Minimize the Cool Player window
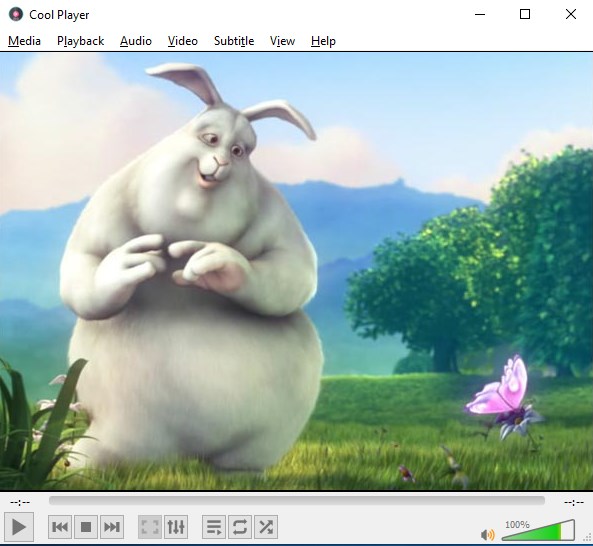The width and height of the screenshot is (593, 546). click(x=480, y=14)
